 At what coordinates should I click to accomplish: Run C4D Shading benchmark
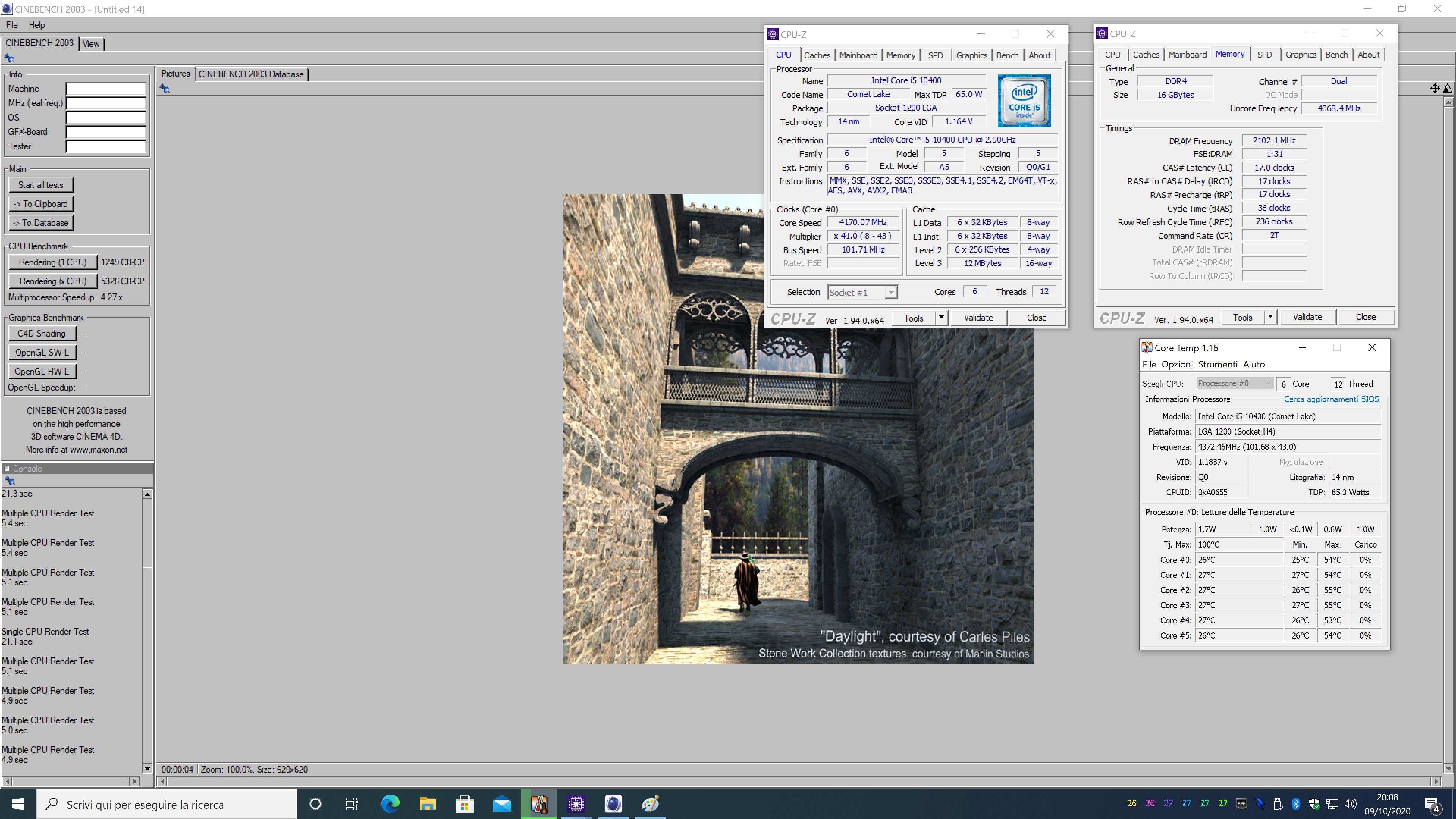[42, 334]
